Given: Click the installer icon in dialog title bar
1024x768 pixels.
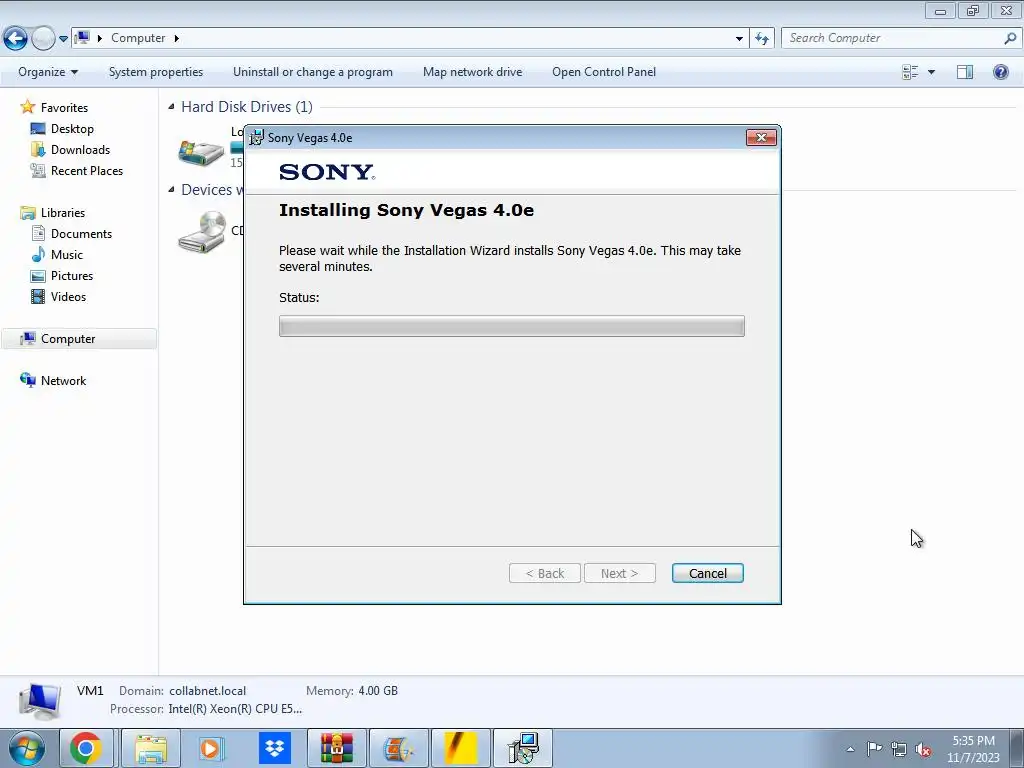Looking at the screenshot, I should [x=257, y=138].
